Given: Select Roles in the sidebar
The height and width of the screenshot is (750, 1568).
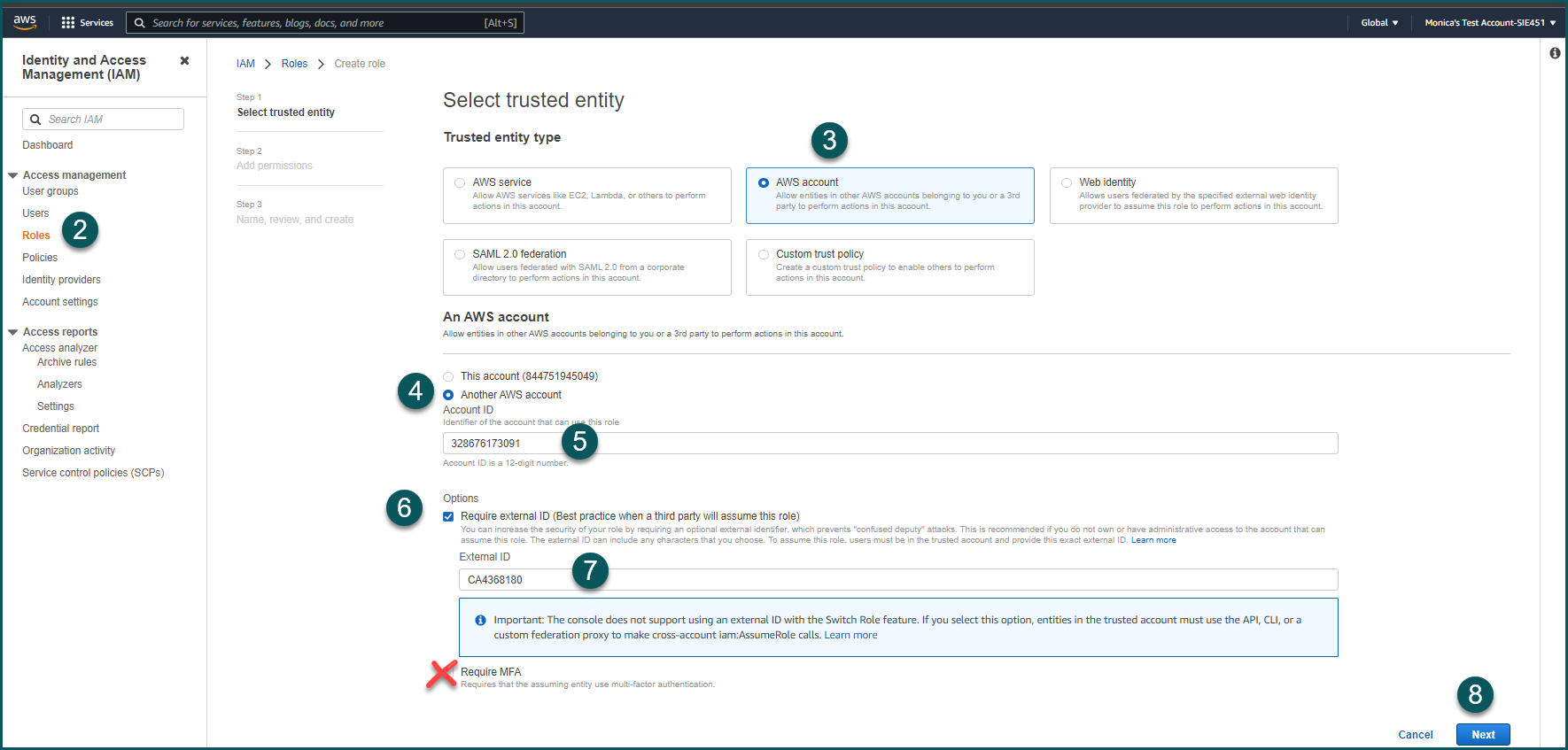Looking at the screenshot, I should click(x=36, y=236).
